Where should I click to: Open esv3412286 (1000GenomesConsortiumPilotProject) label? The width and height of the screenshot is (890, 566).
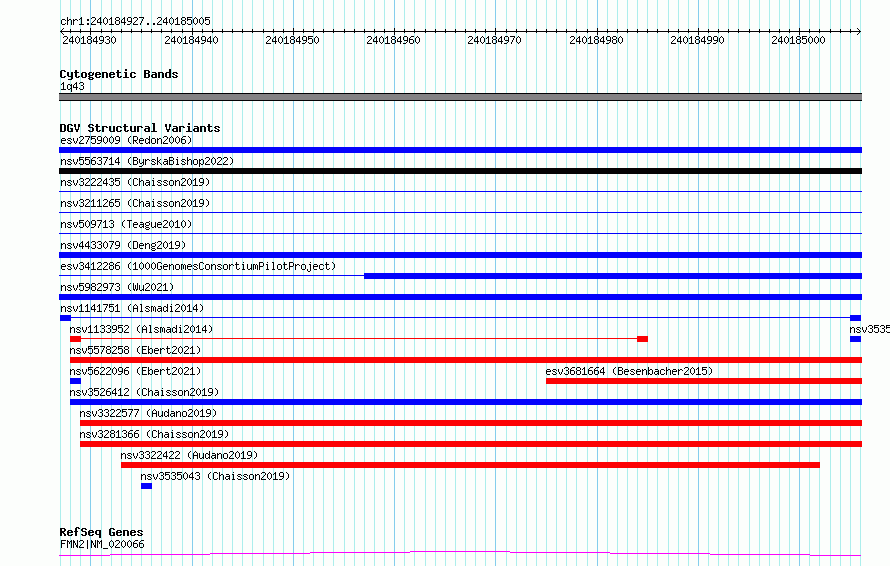click(198, 266)
